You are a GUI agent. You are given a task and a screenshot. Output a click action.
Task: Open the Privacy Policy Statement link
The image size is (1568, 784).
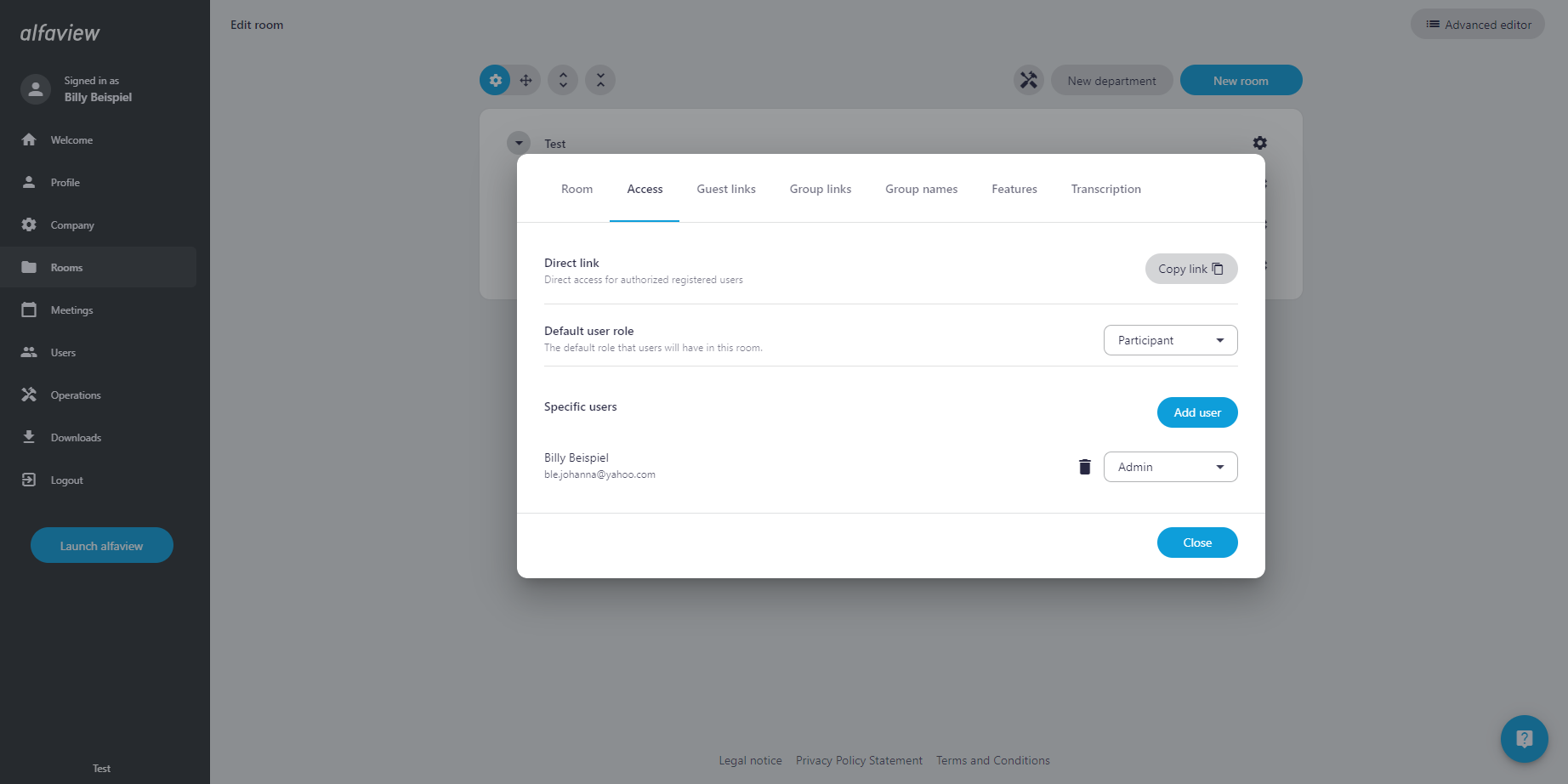(x=859, y=760)
